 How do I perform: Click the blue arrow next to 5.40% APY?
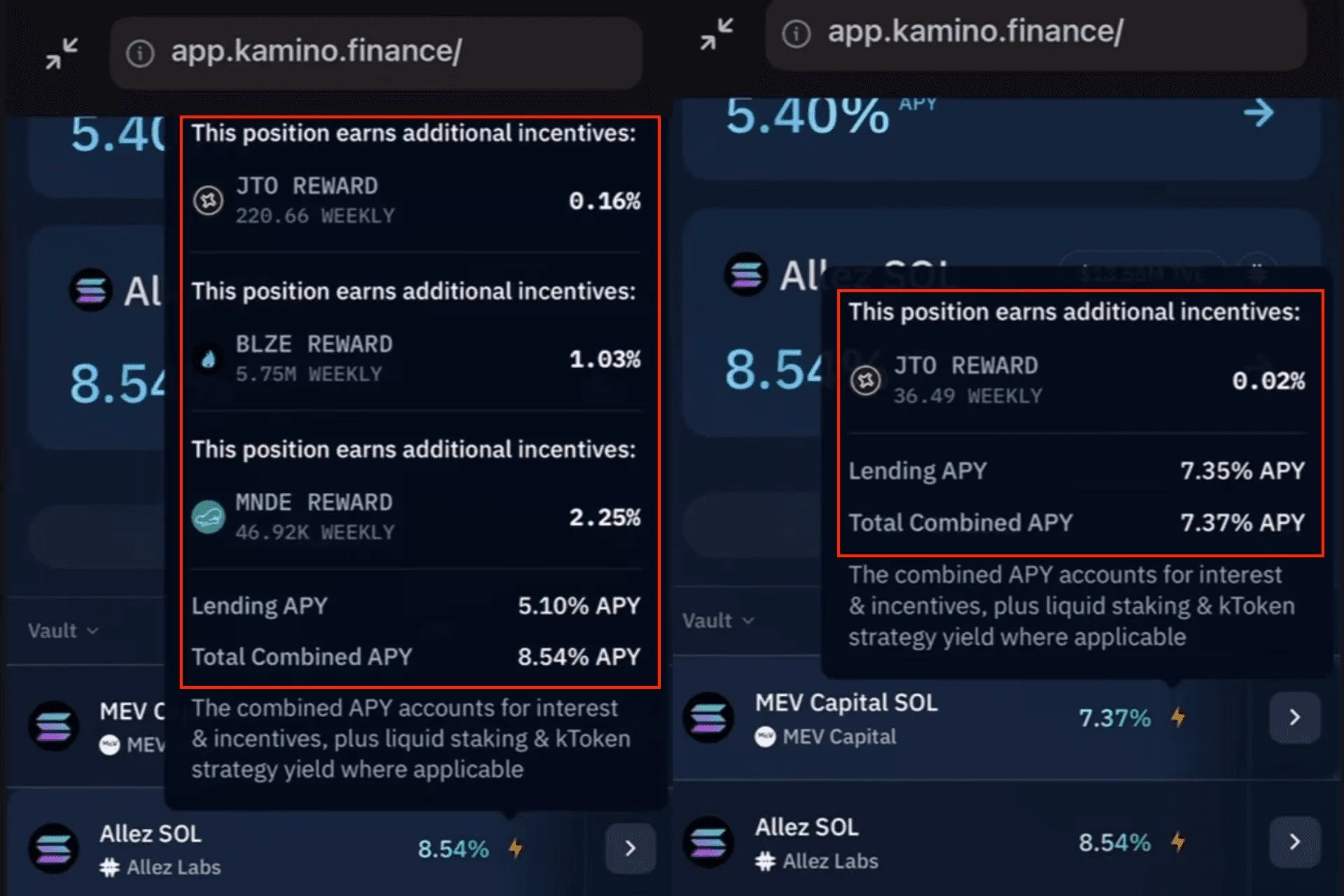(1259, 113)
